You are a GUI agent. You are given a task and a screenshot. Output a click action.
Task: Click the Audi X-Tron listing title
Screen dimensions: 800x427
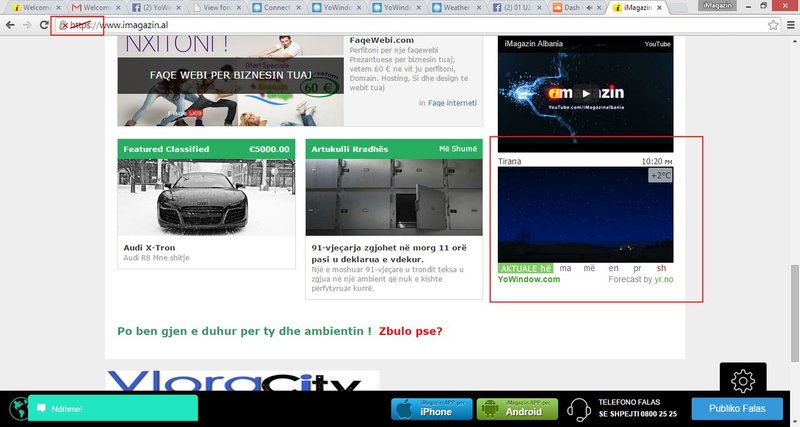pyautogui.click(x=149, y=248)
